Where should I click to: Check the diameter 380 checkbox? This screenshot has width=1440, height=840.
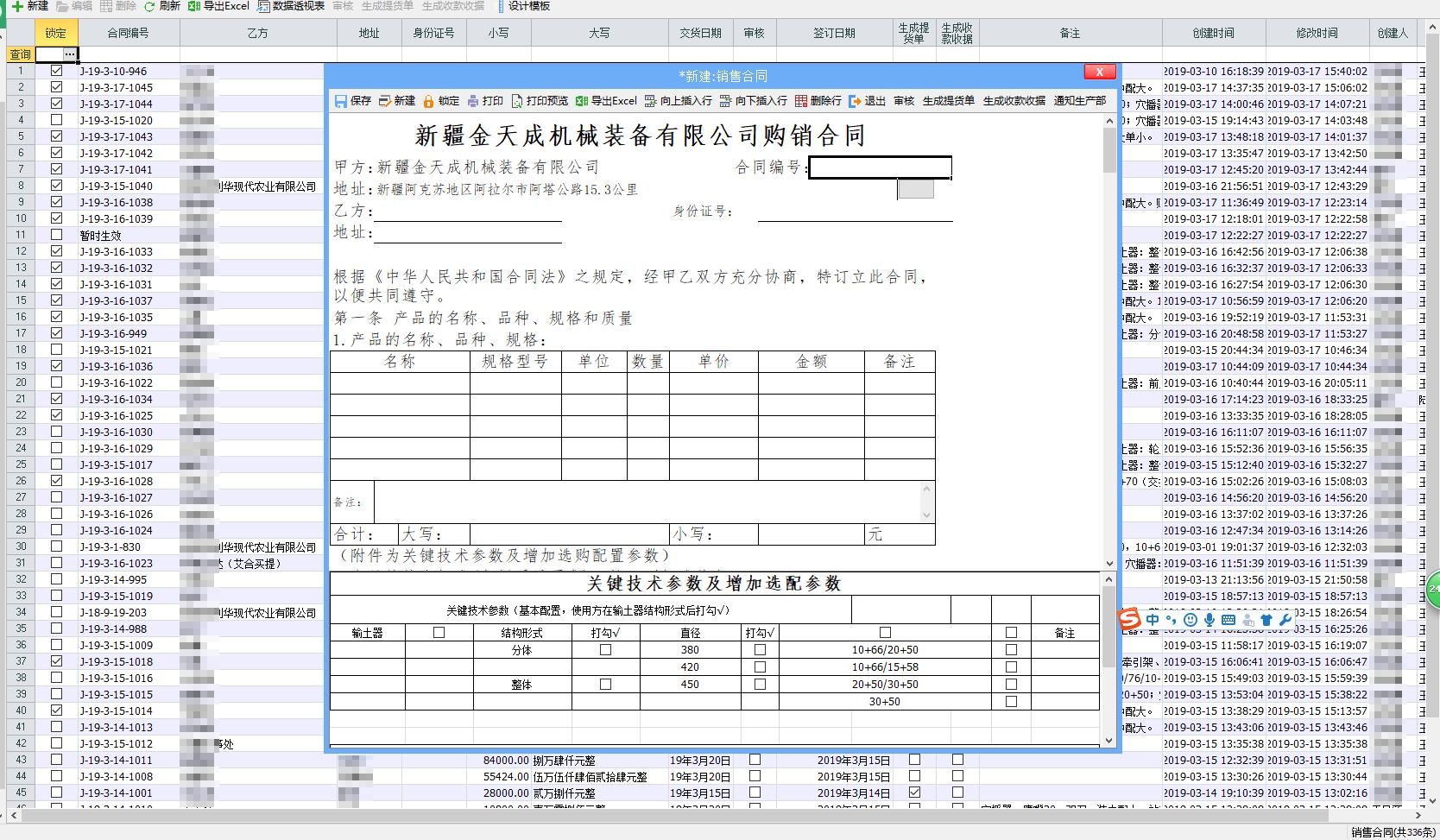coord(760,650)
